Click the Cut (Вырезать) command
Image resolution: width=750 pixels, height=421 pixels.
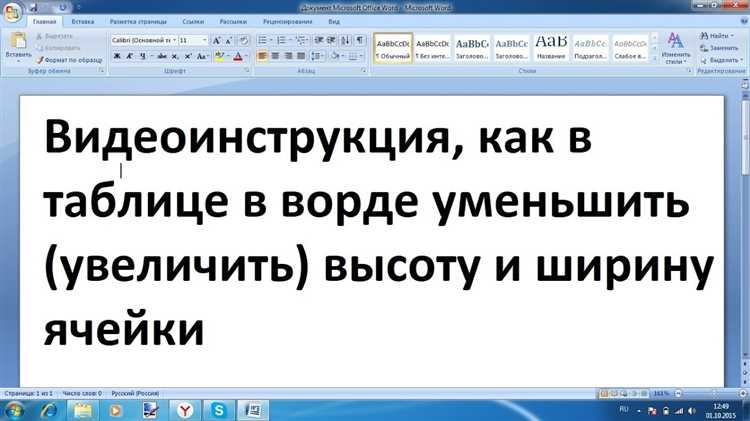(x=55, y=36)
